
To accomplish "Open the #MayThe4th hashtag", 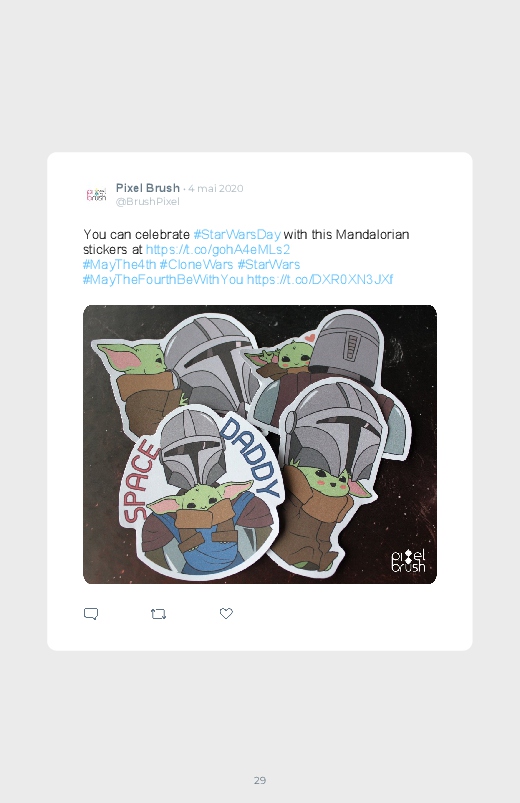I will pyautogui.click(x=119, y=264).
